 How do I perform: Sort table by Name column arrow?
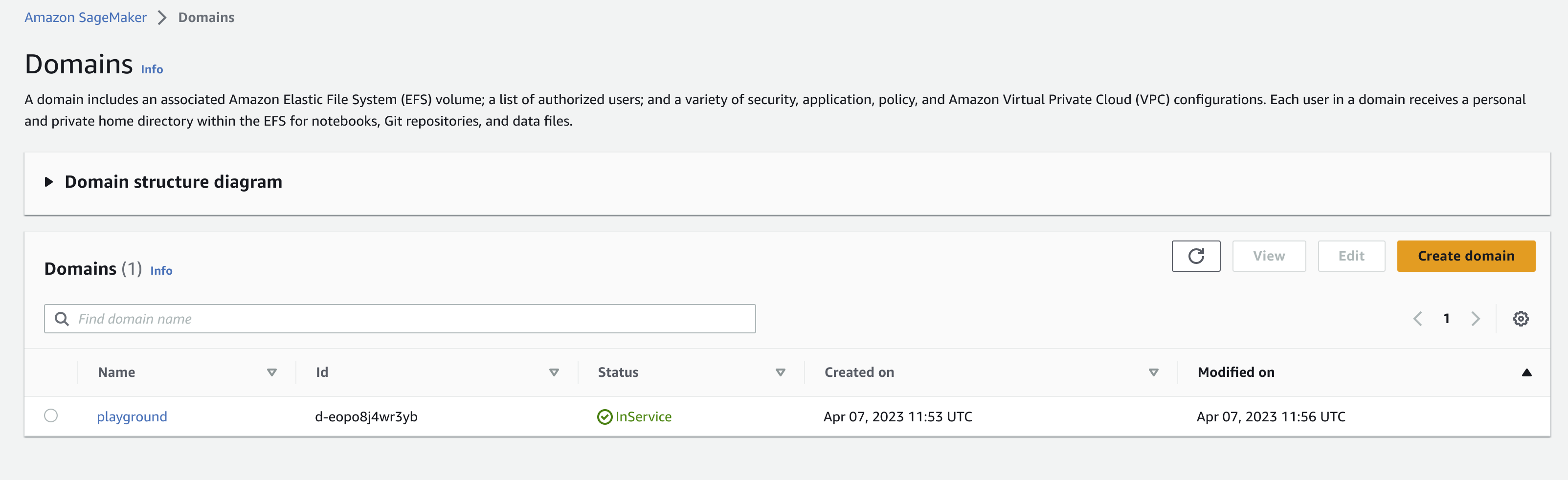pyautogui.click(x=271, y=372)
